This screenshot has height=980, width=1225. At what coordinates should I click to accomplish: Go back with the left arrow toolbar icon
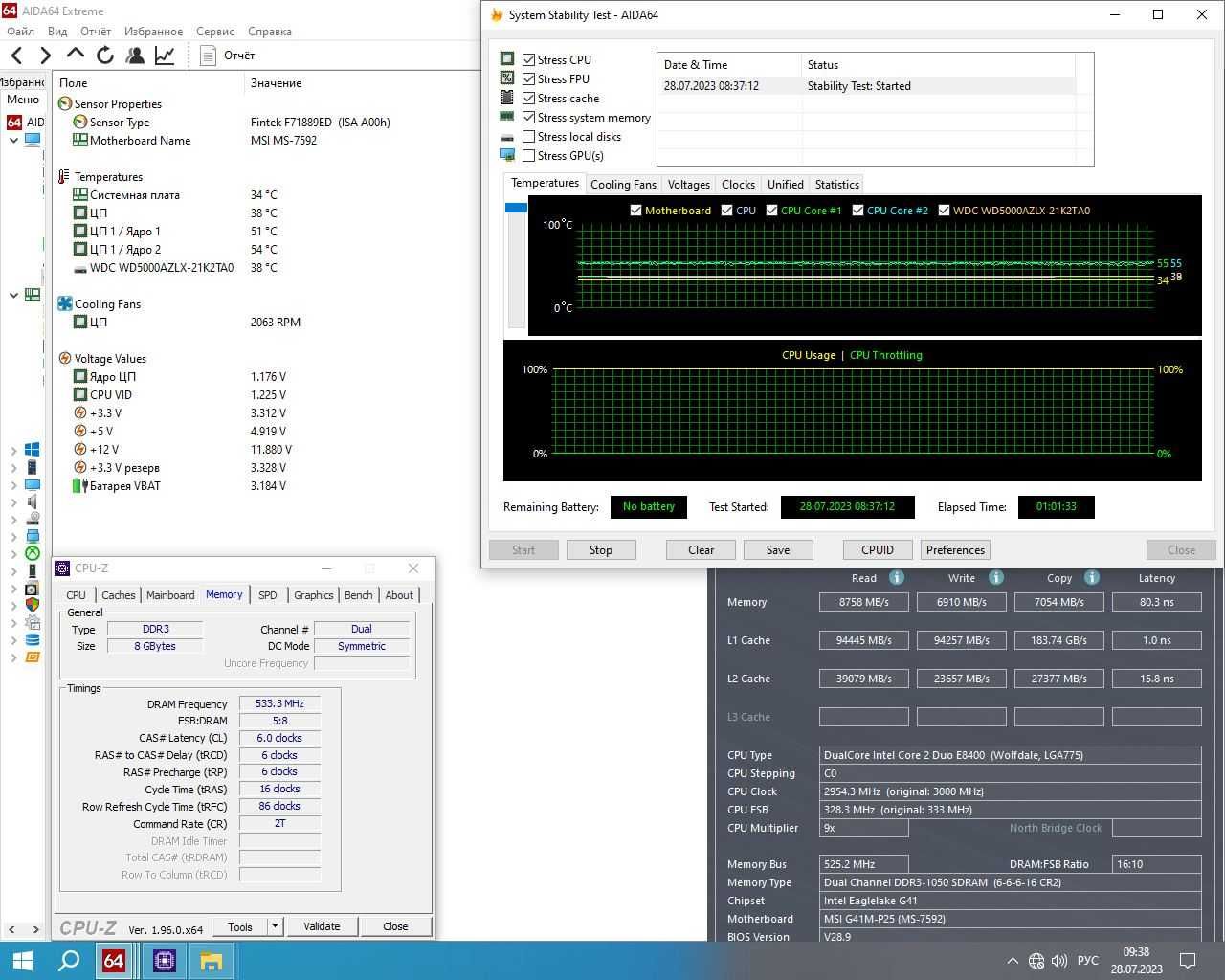pos(16,56)
